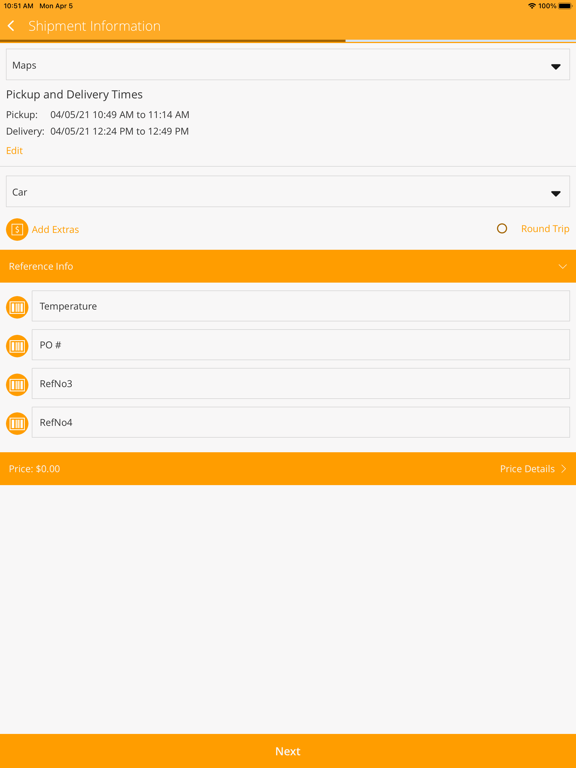Image resolution: width=576 pixels, height=768 pixels.
Task: Go back using the header arrow
Action: click(11, 26)
